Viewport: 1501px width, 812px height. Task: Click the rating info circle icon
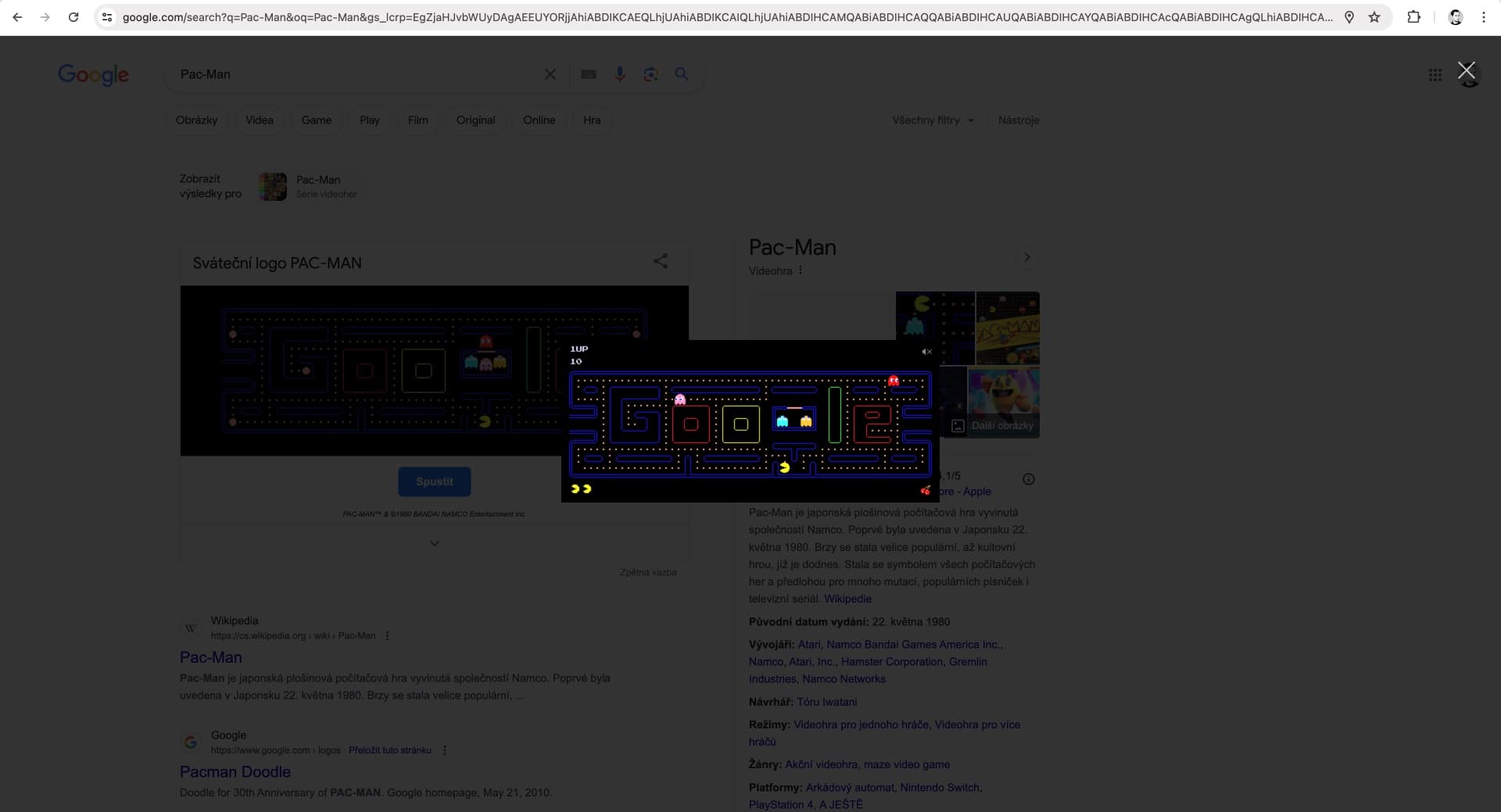1029,479
